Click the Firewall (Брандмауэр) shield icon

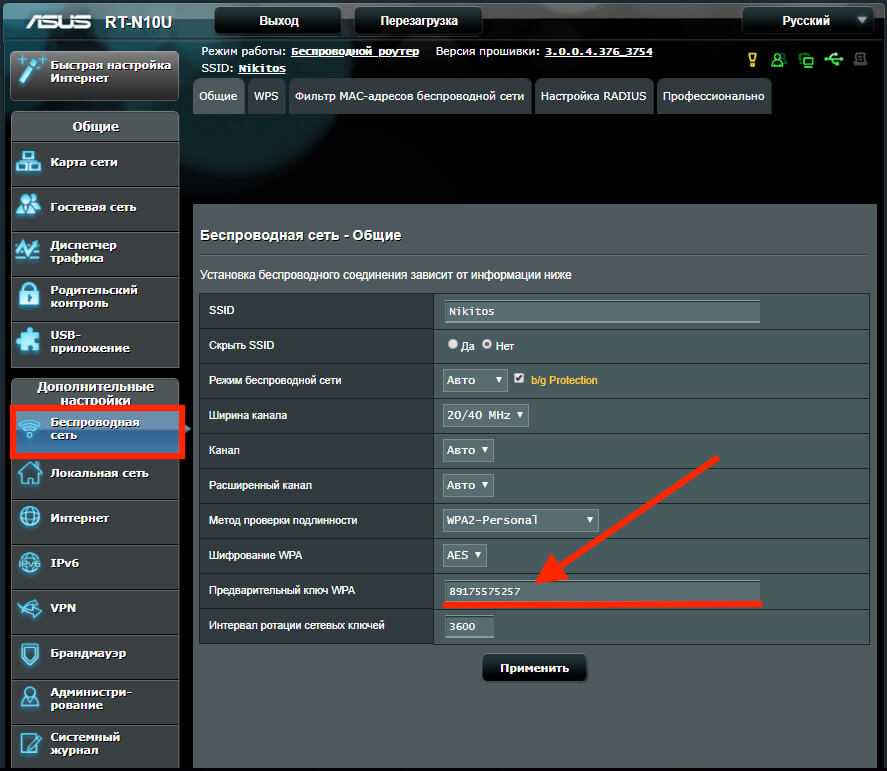30,653
